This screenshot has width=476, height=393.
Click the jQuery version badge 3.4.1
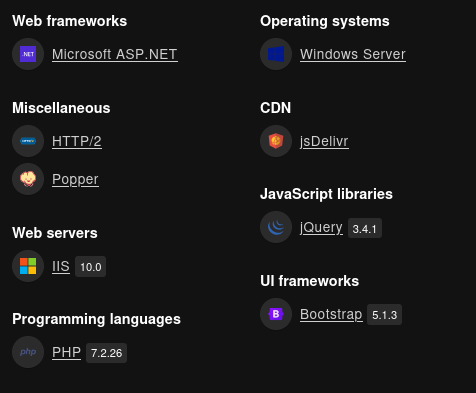[365, 228]
